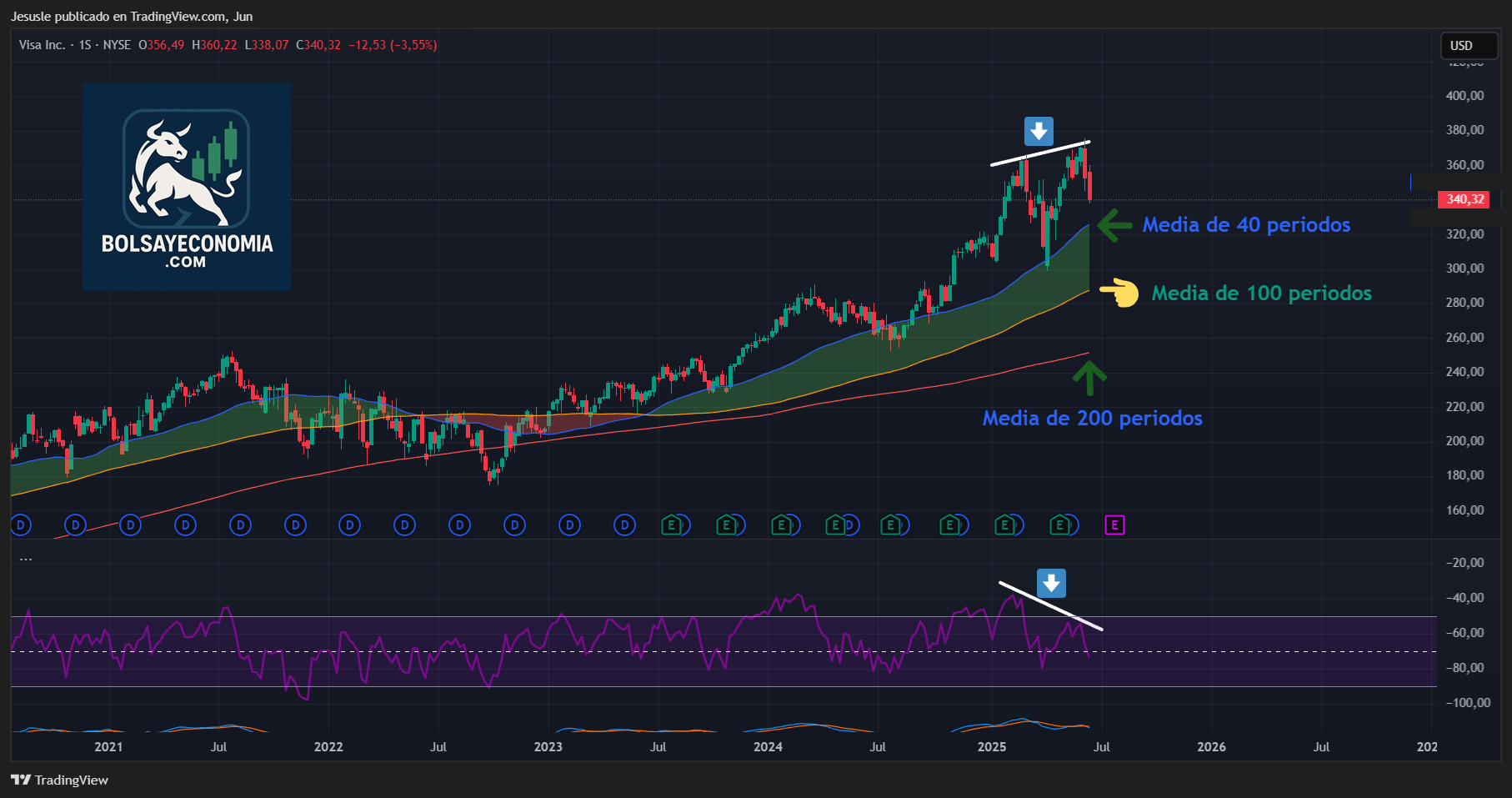The height and width of the screenshot is (798, 1512).
Task: Click the 180,00 price axis label
Action: [1464, 475]
